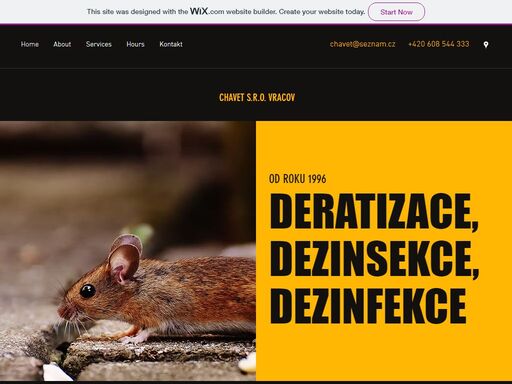Open the map location pin icon
Screen dimensions: 512x384
tap(486, 44)
